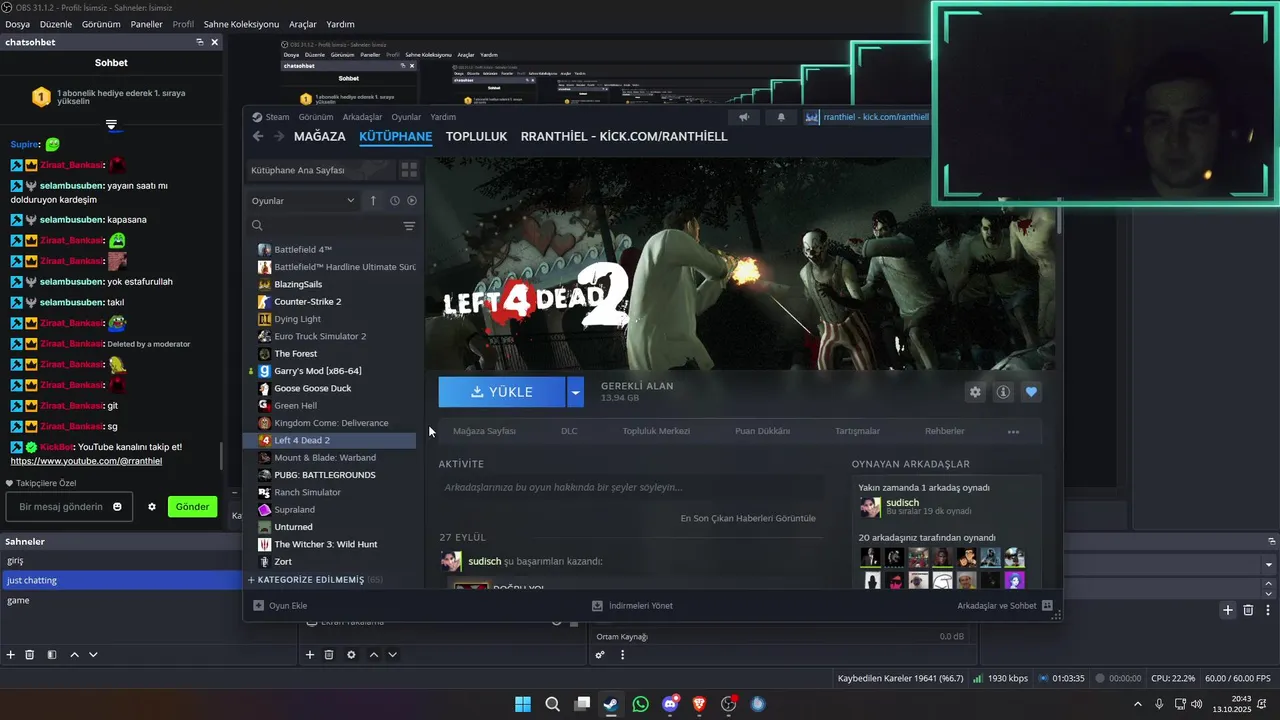
Task: Open OBS Sahne Koleksiyonu menu
Action: pos(241,24)
